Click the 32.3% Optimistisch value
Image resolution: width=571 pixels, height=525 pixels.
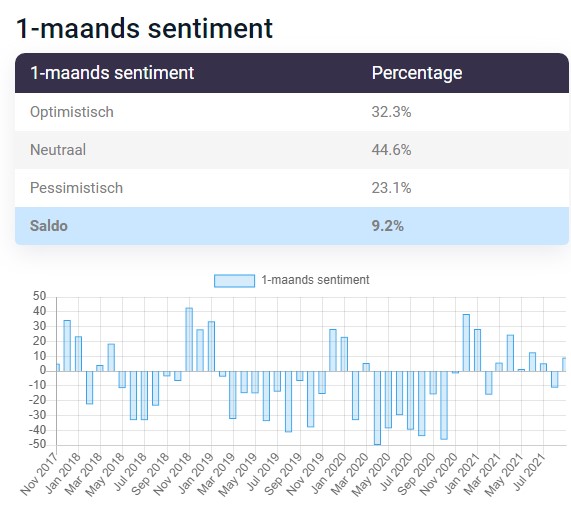click(391, 112)
